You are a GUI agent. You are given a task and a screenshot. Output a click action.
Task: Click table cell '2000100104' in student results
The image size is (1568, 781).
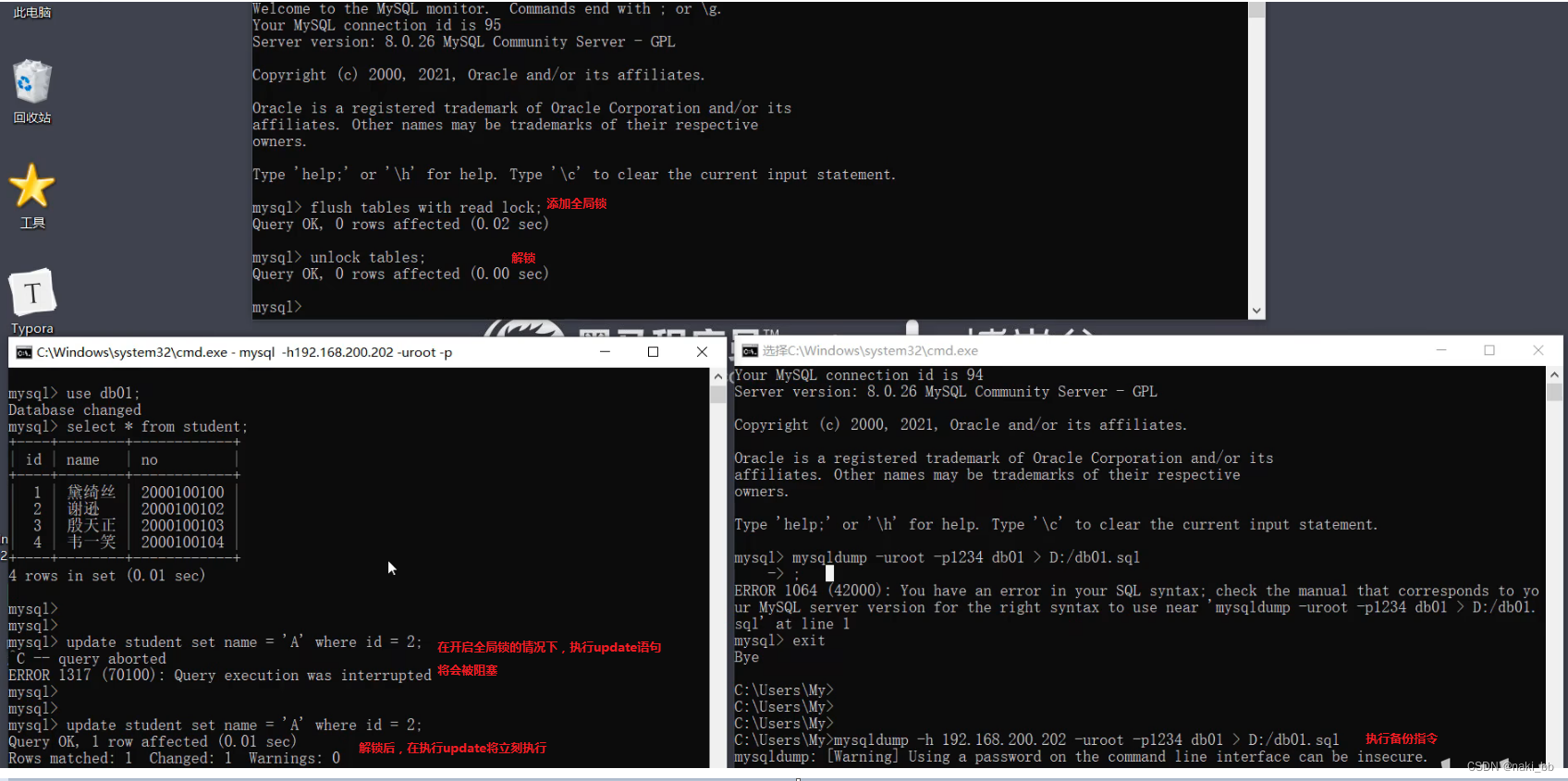(x=183, y=543)
